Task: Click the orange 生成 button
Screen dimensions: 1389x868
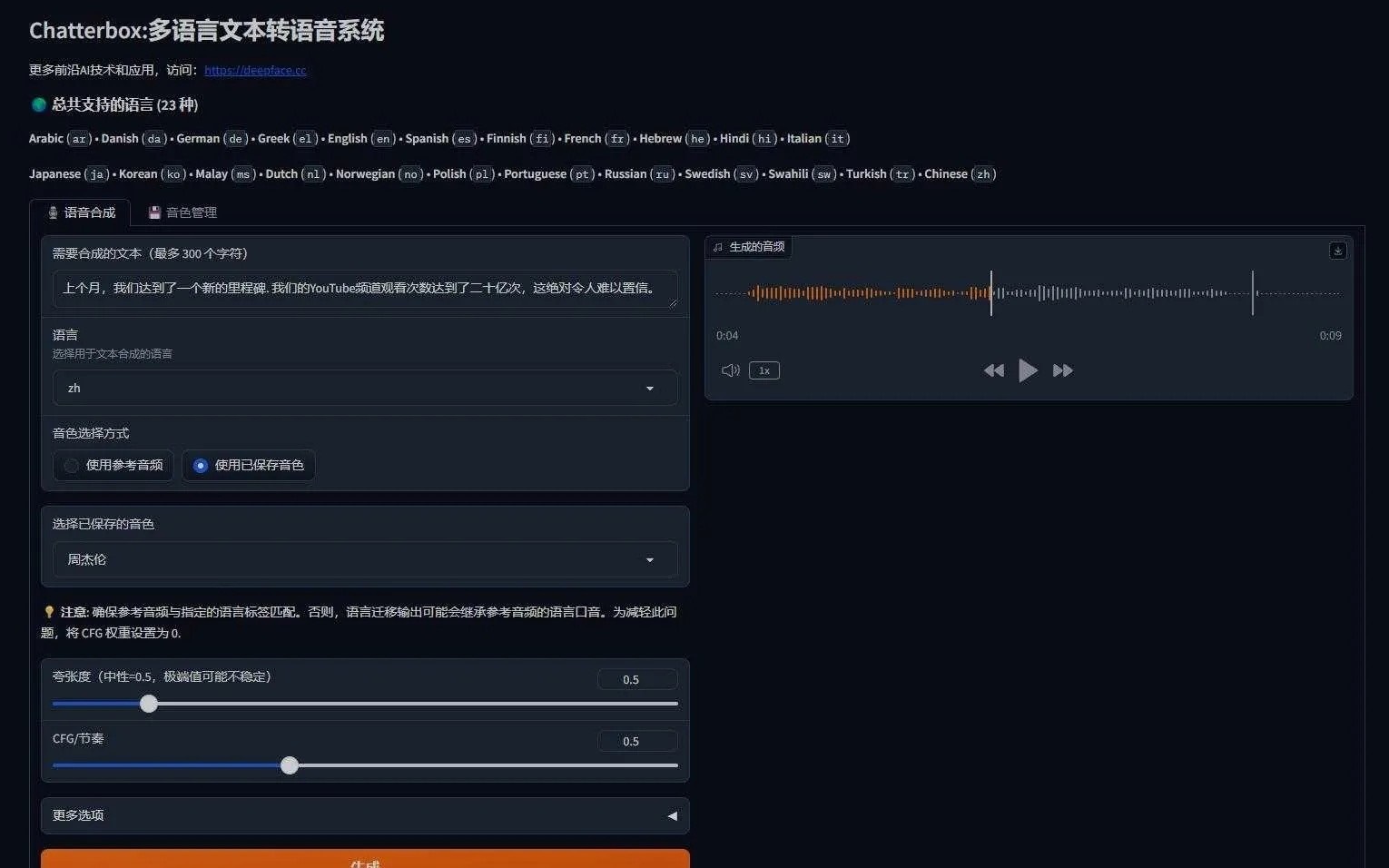Action: coord(364,860)
